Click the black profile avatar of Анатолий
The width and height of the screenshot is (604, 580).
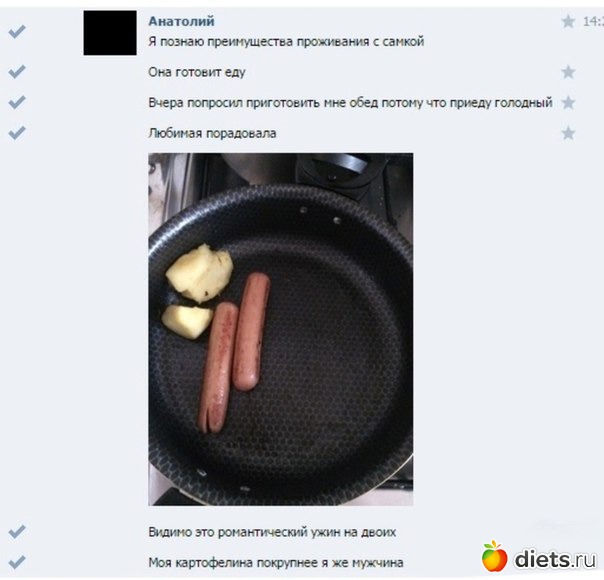pyautogui.click(x=110, y=33)
